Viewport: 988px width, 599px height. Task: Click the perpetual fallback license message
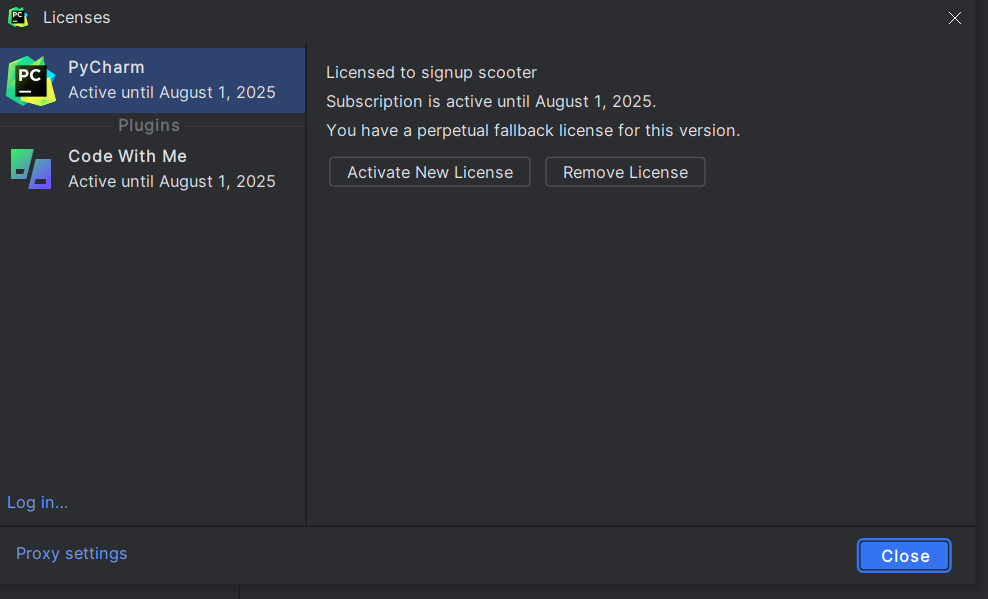click(x=532, y=131)
